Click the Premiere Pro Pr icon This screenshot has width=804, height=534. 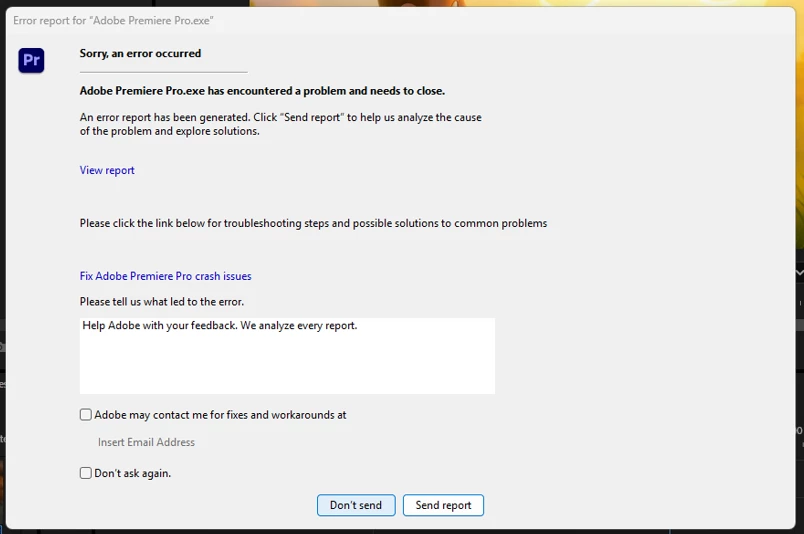point(31,60)
